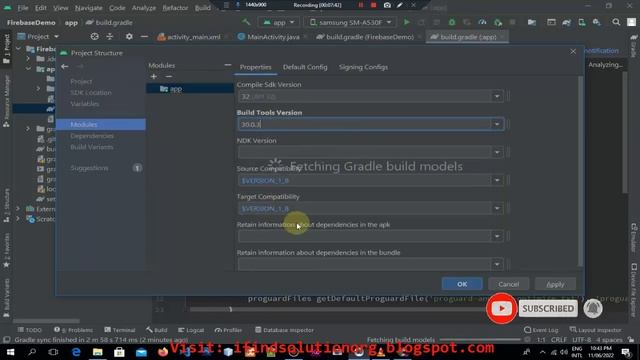Switch to the Signing Configs tab

[363, 67]
